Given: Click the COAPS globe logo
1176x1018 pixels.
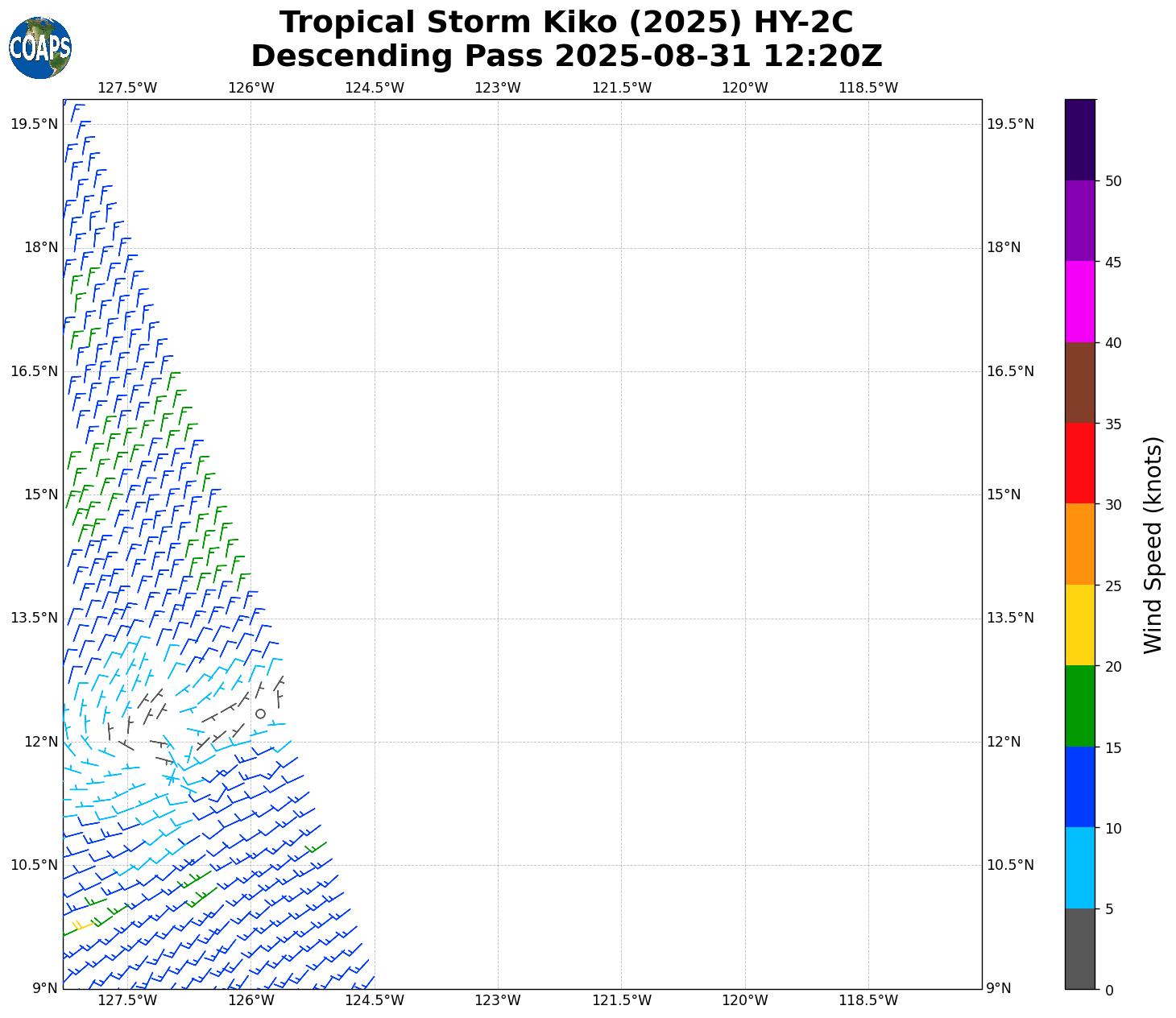Looking at the screenshot, I should click(x=40, y=48).
